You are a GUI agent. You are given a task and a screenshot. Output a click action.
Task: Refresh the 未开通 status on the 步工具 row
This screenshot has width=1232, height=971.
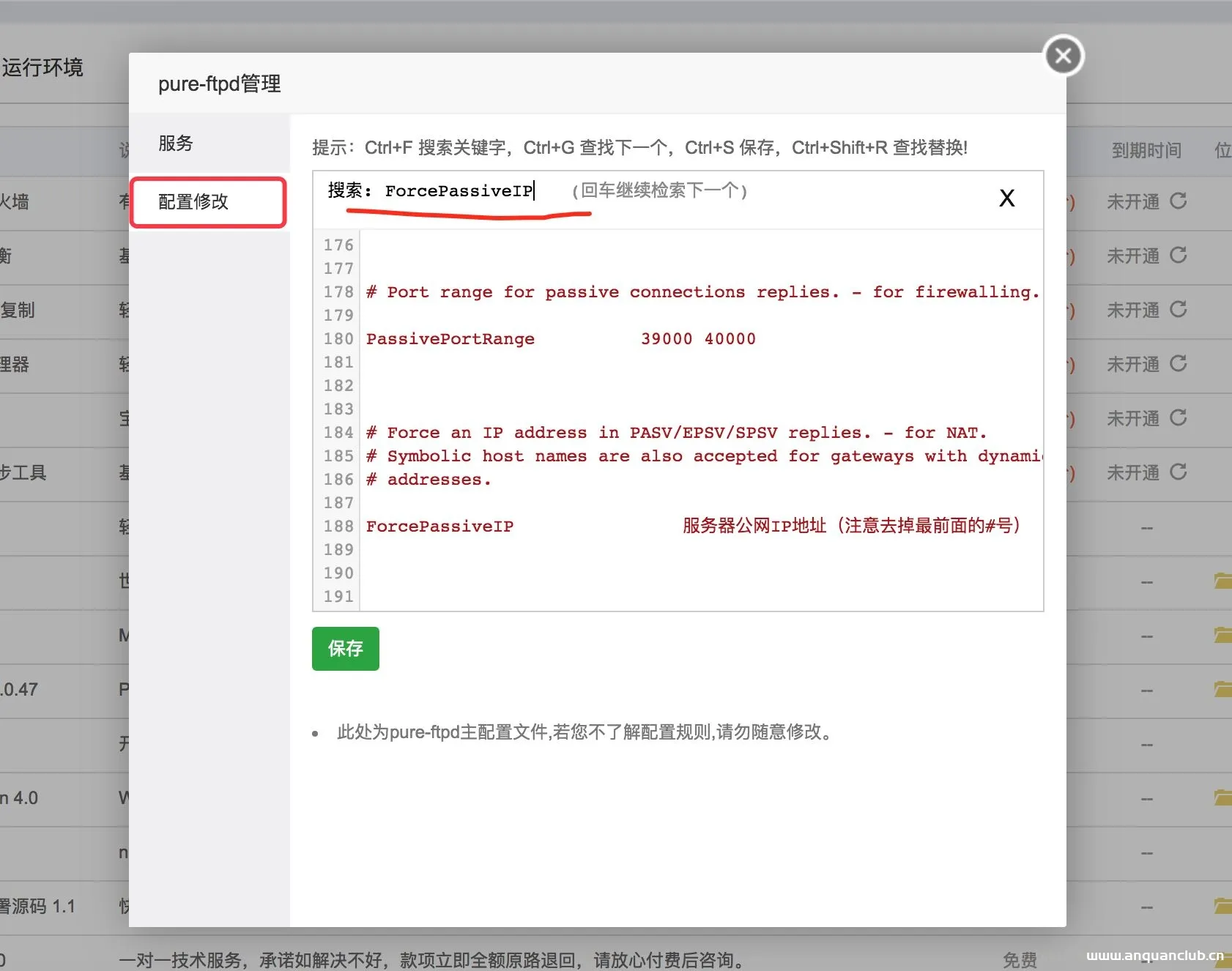pos(1179,472)
